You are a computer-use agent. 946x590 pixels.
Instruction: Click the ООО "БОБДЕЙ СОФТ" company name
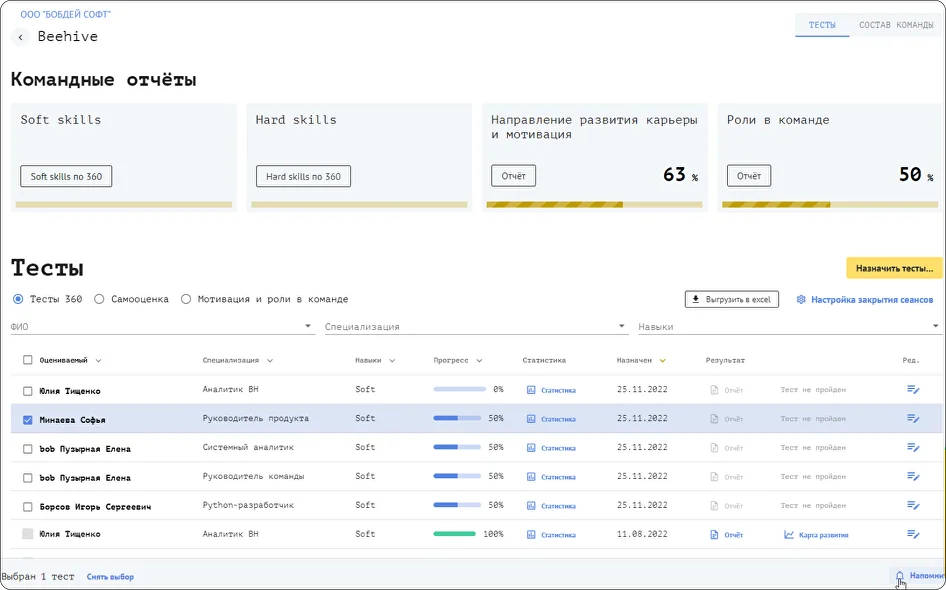pos(66,15)
